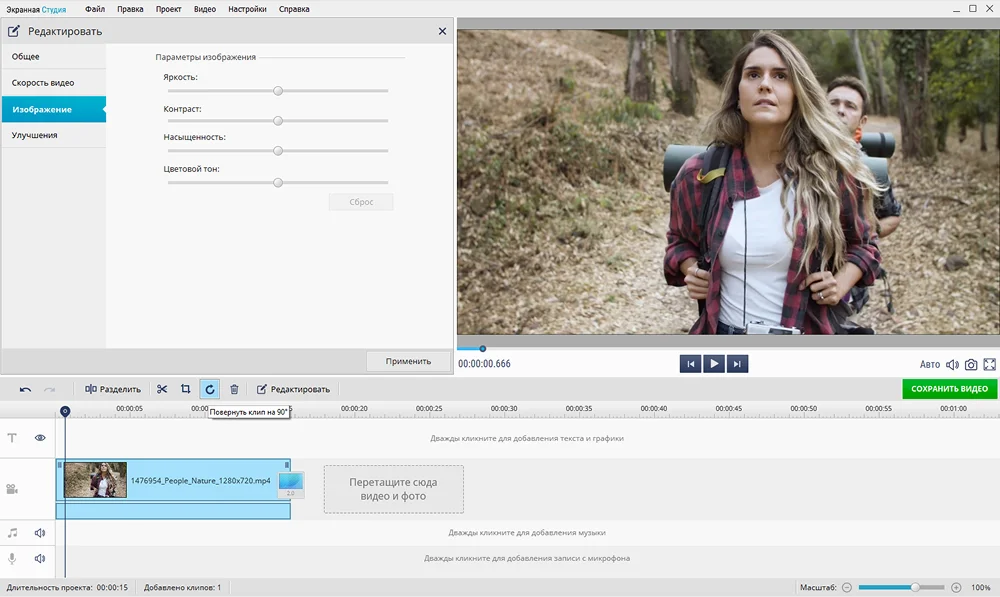Click the green Сохранить видео button
The width and height of the screenshot is (1000, 597).
tap(949, 389)
